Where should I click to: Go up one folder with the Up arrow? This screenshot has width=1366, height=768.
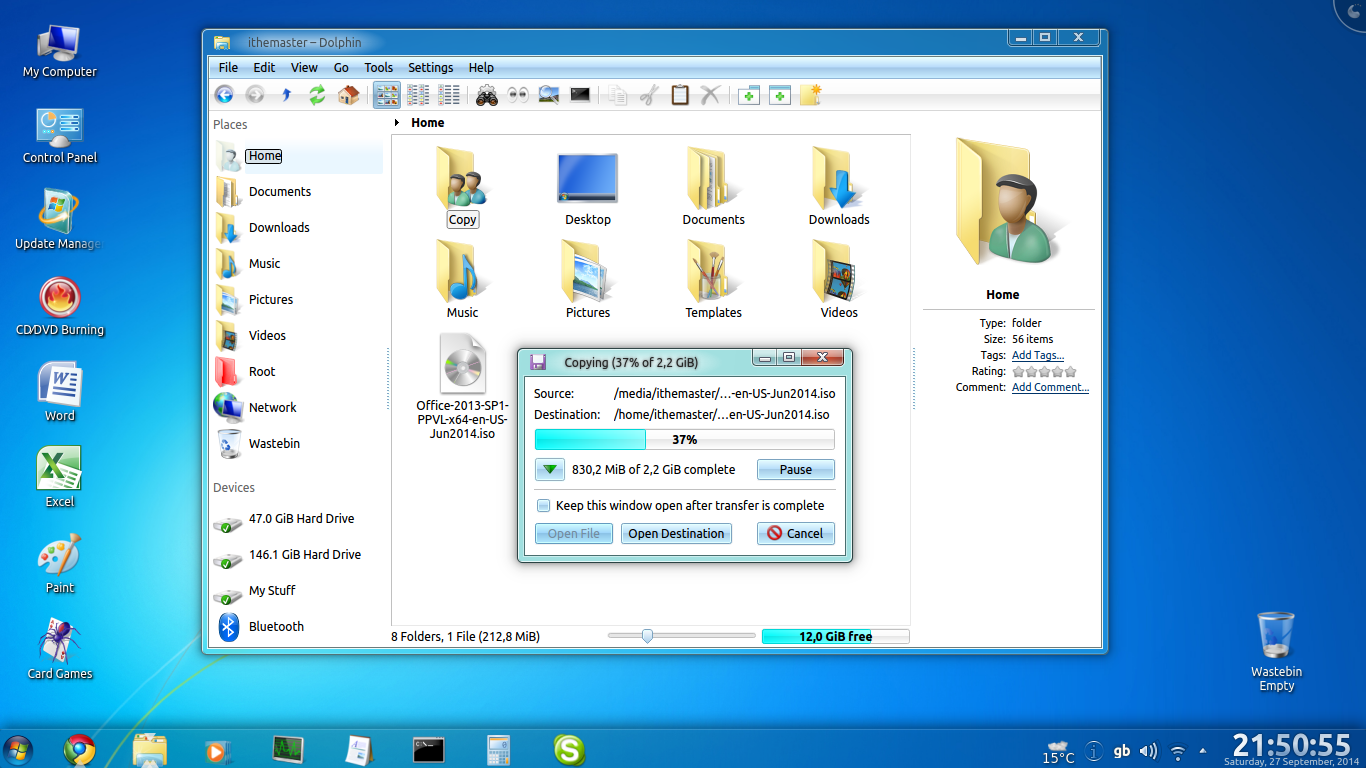point(286,95)
